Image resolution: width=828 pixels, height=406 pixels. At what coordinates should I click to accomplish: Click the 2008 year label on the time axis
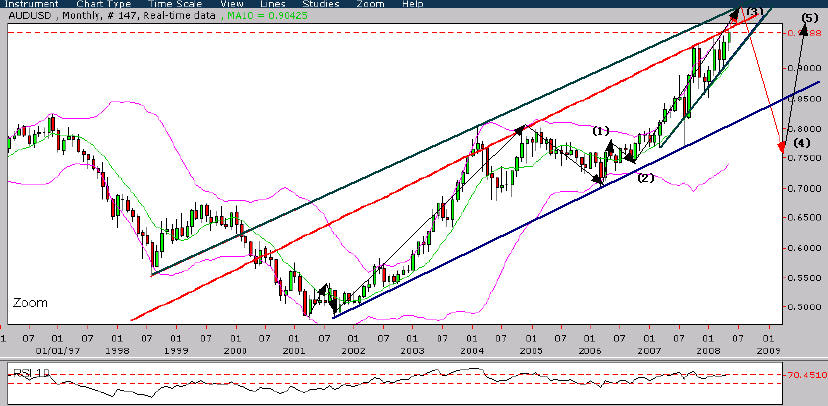coord(708,350)
